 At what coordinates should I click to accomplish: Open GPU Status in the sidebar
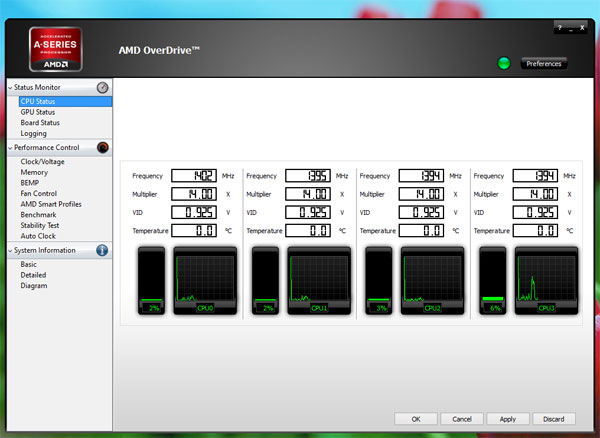(x=38, y=112)
